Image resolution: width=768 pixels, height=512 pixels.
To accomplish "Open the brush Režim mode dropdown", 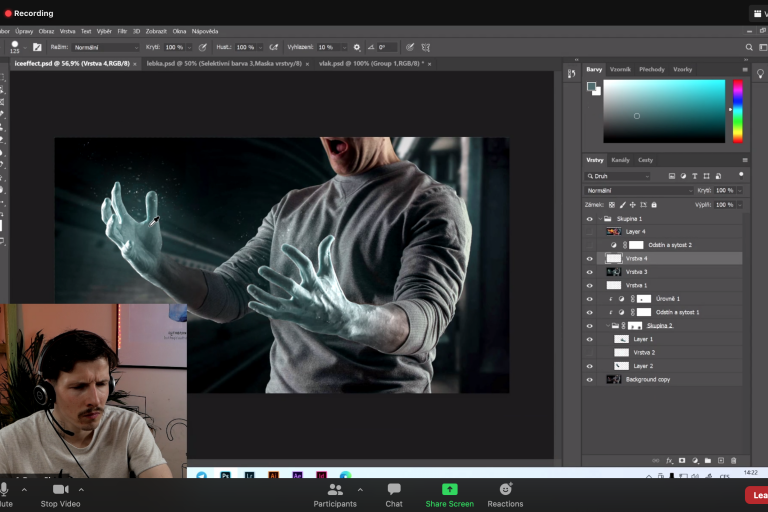I will pyautogui.click(x=106, y=47).
